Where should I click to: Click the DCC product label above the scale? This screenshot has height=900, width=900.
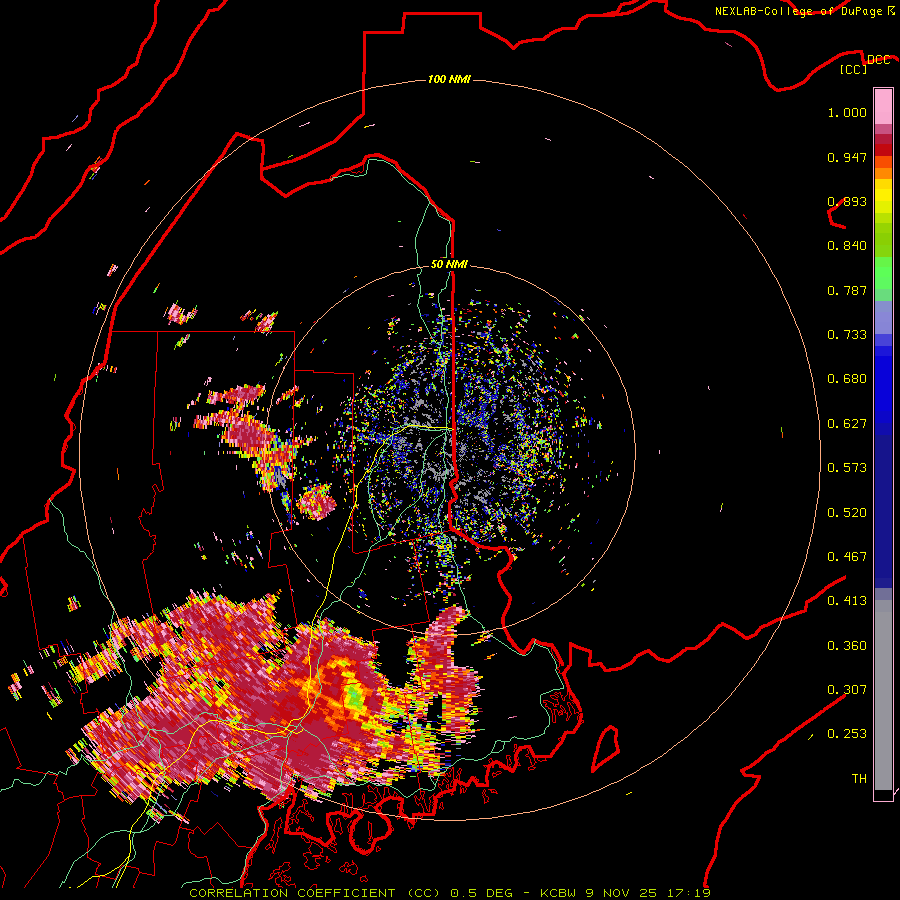pyautogui.click(x=879, y=60)
